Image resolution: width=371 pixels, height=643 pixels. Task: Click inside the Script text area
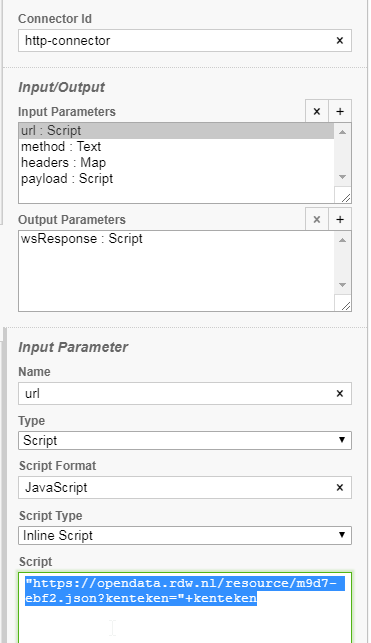185,608
